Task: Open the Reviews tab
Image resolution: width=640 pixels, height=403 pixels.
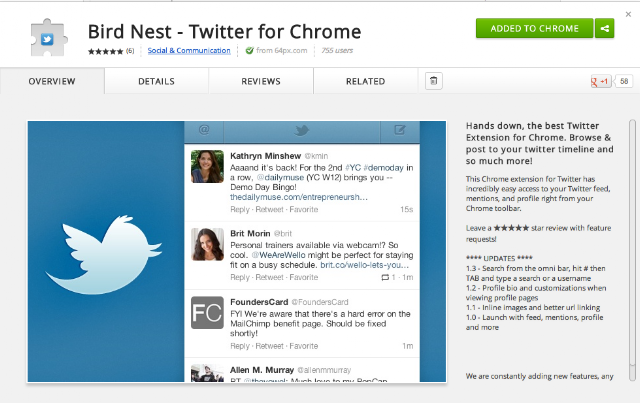Action: (261, 81)
